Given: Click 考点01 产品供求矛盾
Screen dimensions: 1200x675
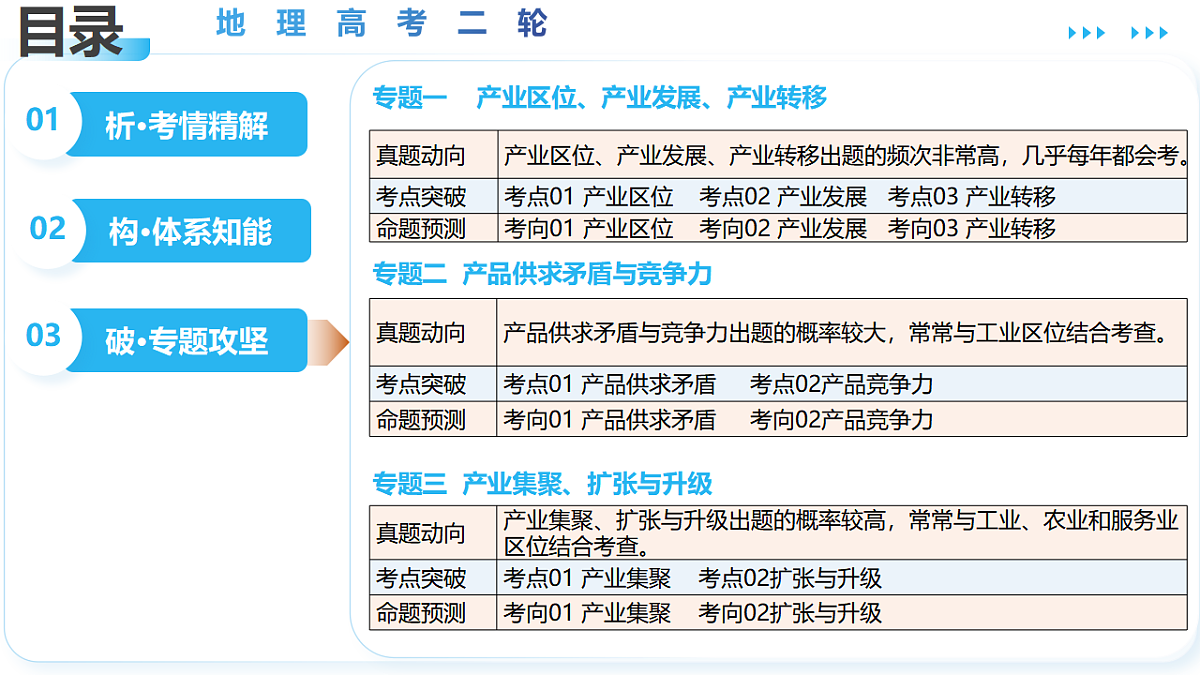Looking at the screenshot, I should (x=610, y=383).
